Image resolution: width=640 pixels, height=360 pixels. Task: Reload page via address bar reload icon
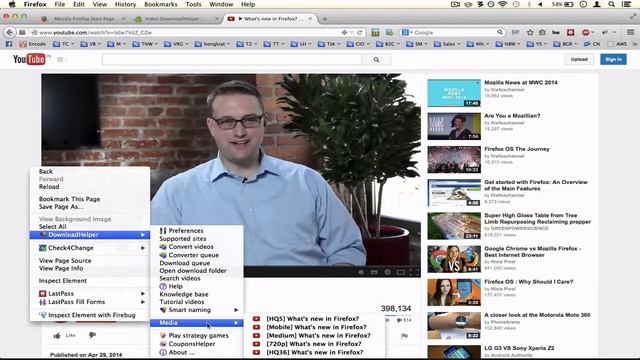tap(360, 32)
